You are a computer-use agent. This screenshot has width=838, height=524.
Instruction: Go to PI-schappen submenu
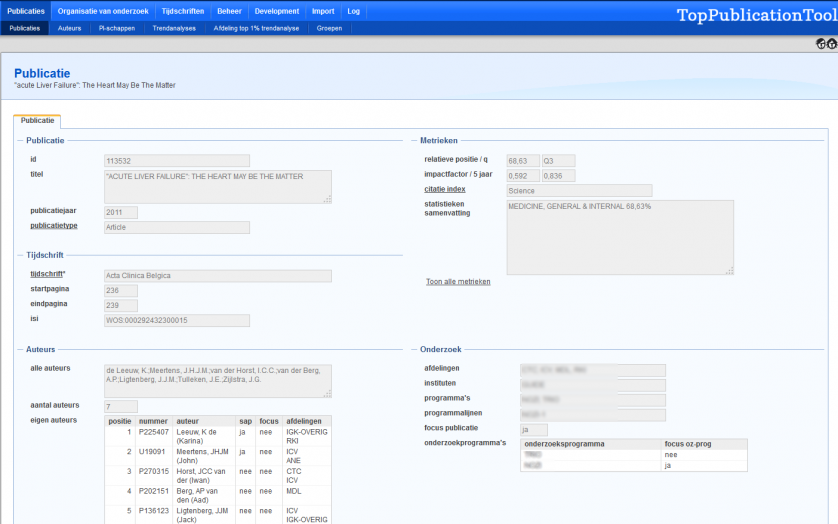click(117, 28)
